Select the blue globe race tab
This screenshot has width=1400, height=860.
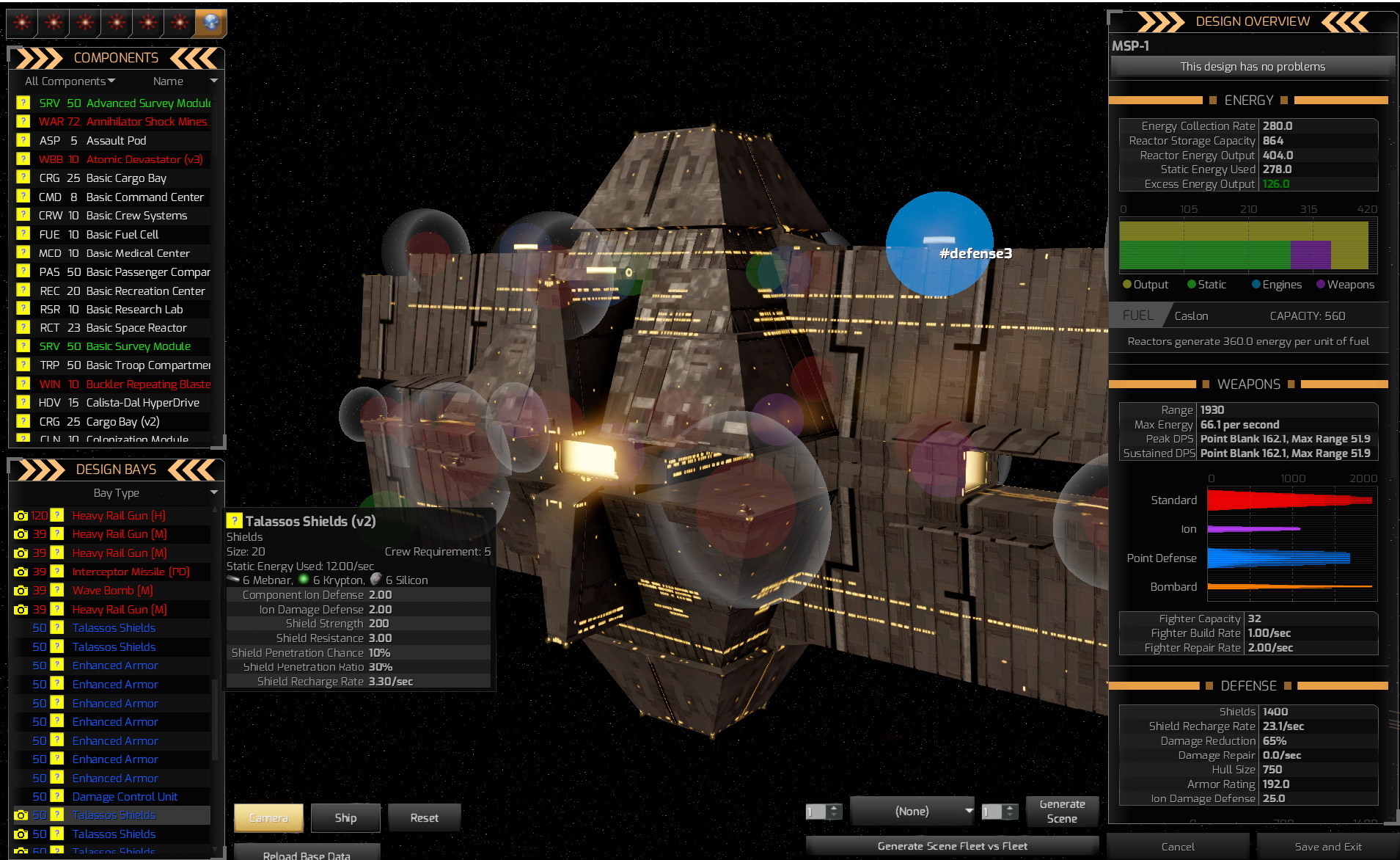[210, 23]
